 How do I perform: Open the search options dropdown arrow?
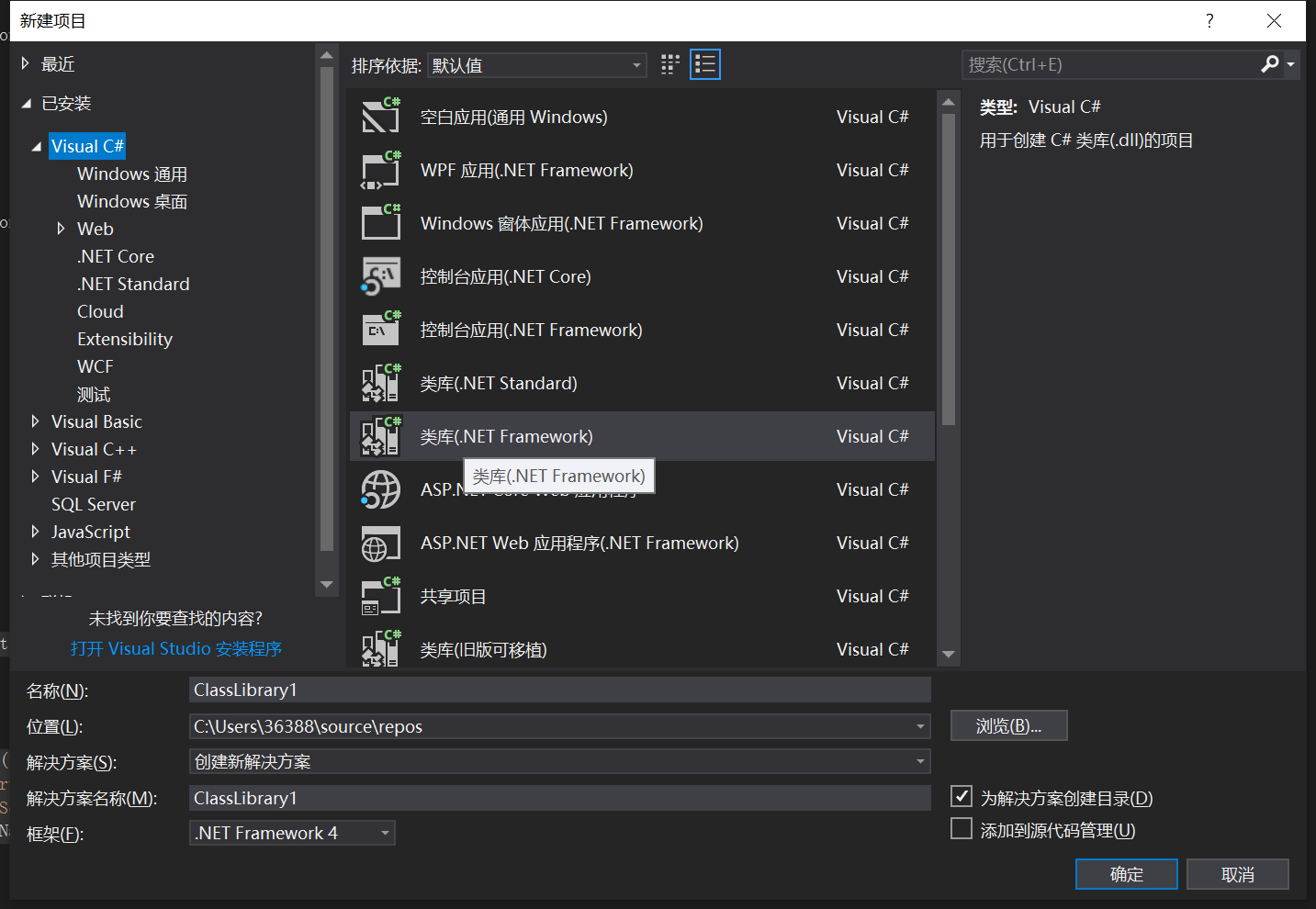click(x=1290, y=64)
